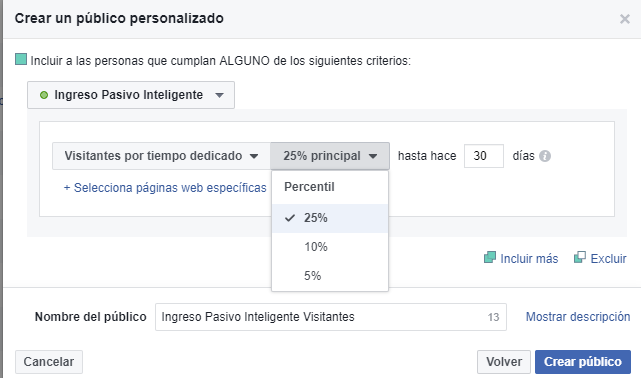Screen dimensions: 641x378
Task: Click the info icon next to días
Action: tap(545, 156)
